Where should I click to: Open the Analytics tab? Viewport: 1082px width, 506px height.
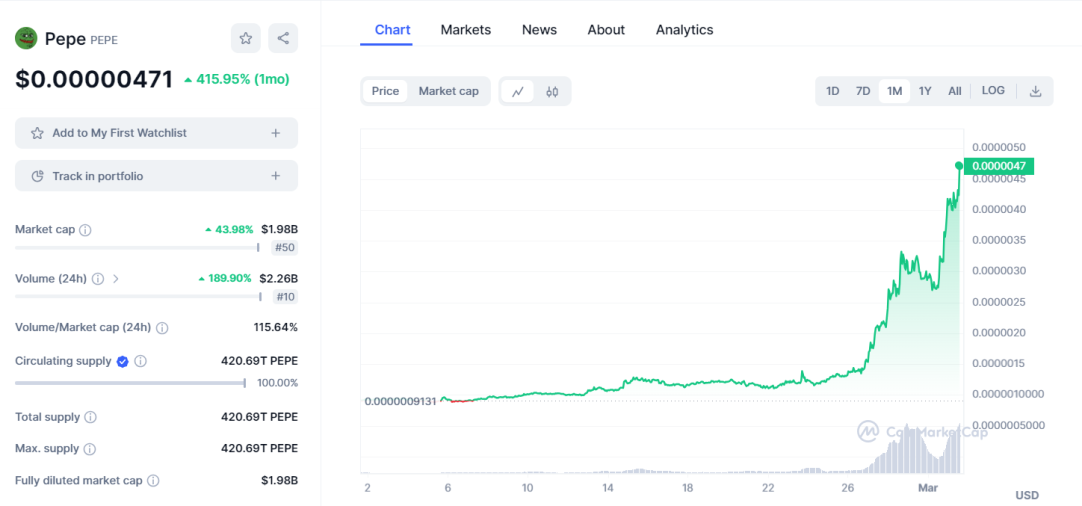coord(685,30)
